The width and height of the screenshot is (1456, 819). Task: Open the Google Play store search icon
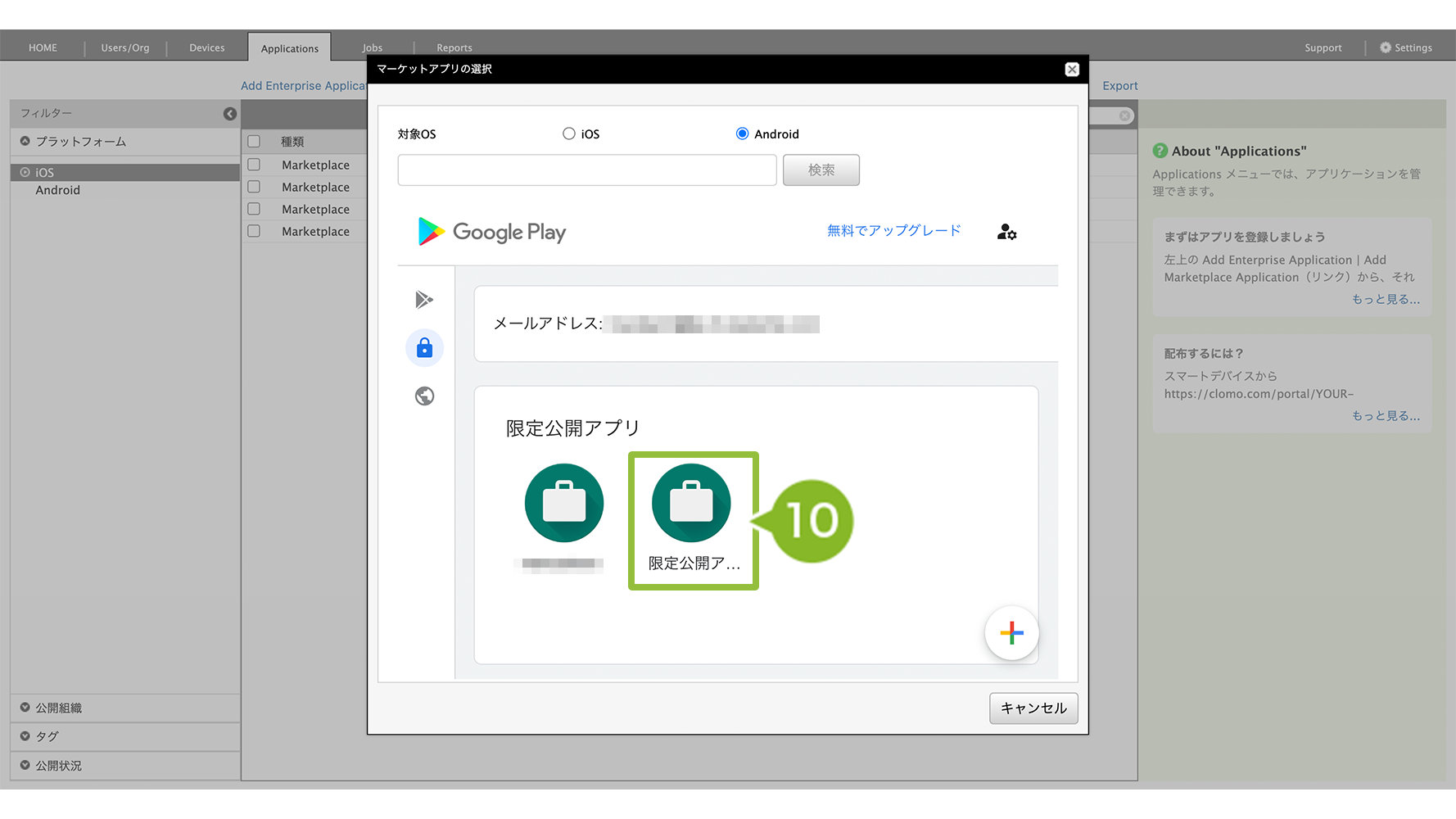pyautogui.click(x=424, y=300)
